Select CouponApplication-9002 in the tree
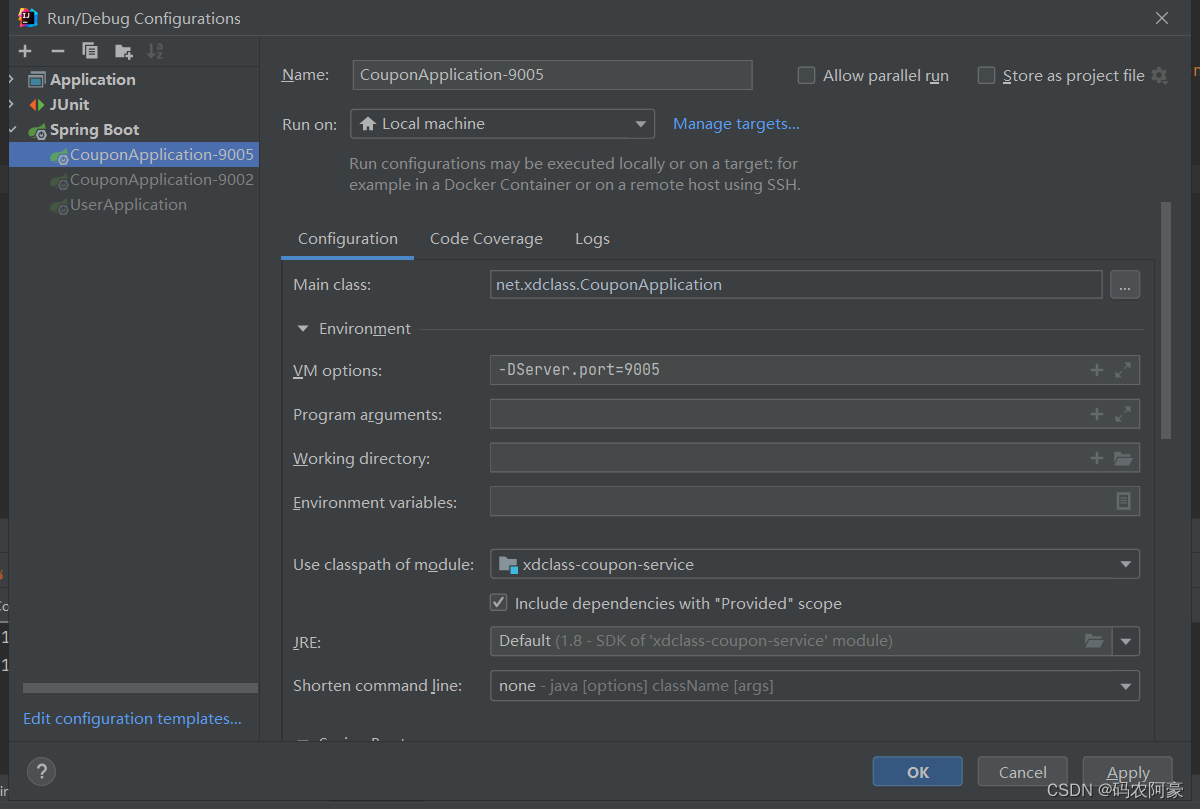Screen dimensions: 1200x809 [161, 180]
